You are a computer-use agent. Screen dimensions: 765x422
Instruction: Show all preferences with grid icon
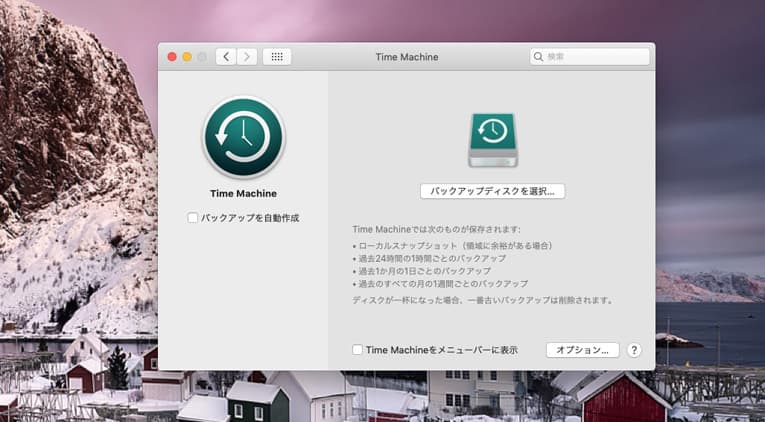tap(277, 57)
